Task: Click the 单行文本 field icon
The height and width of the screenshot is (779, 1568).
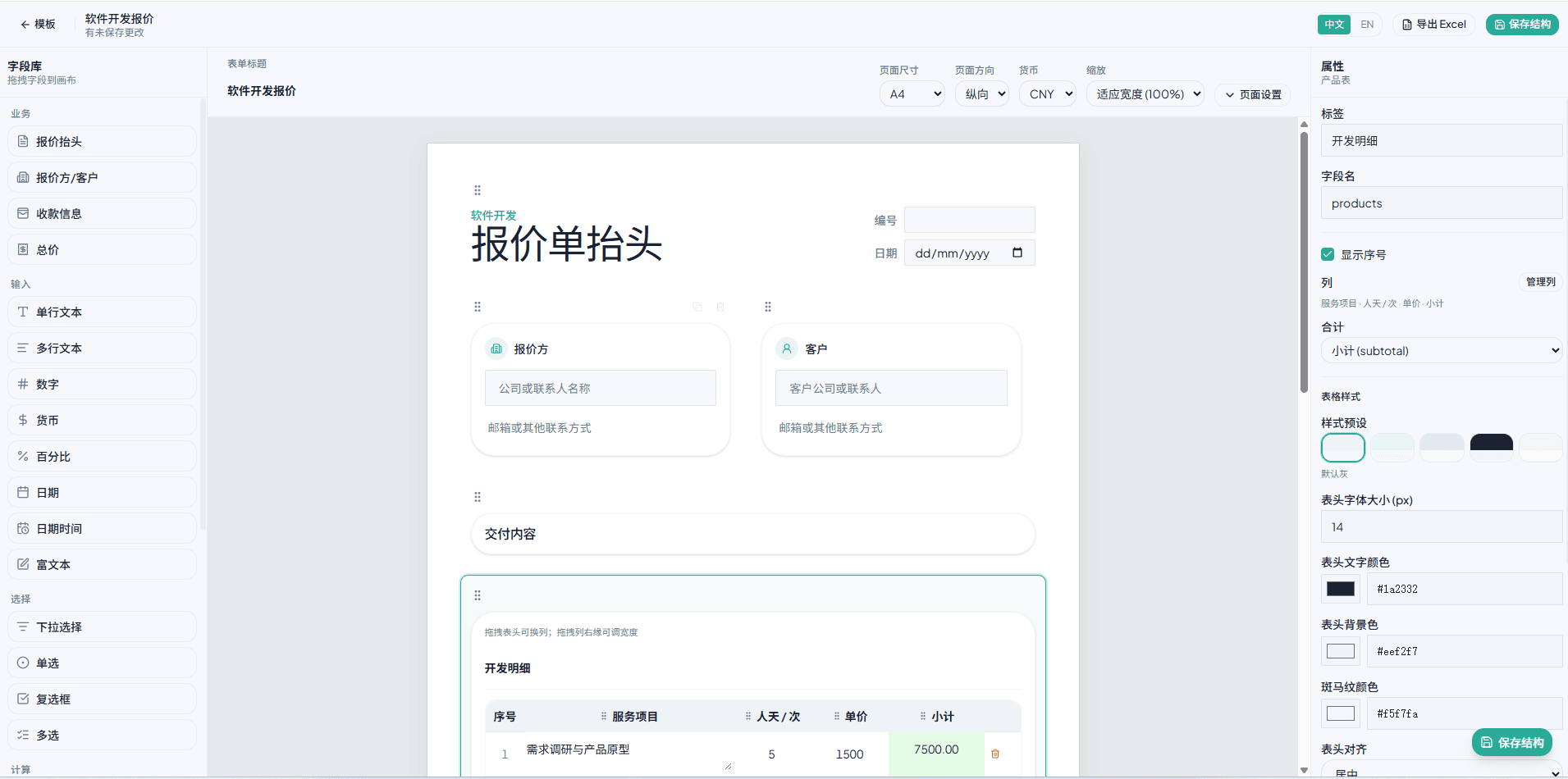Action: click(23, 312)
